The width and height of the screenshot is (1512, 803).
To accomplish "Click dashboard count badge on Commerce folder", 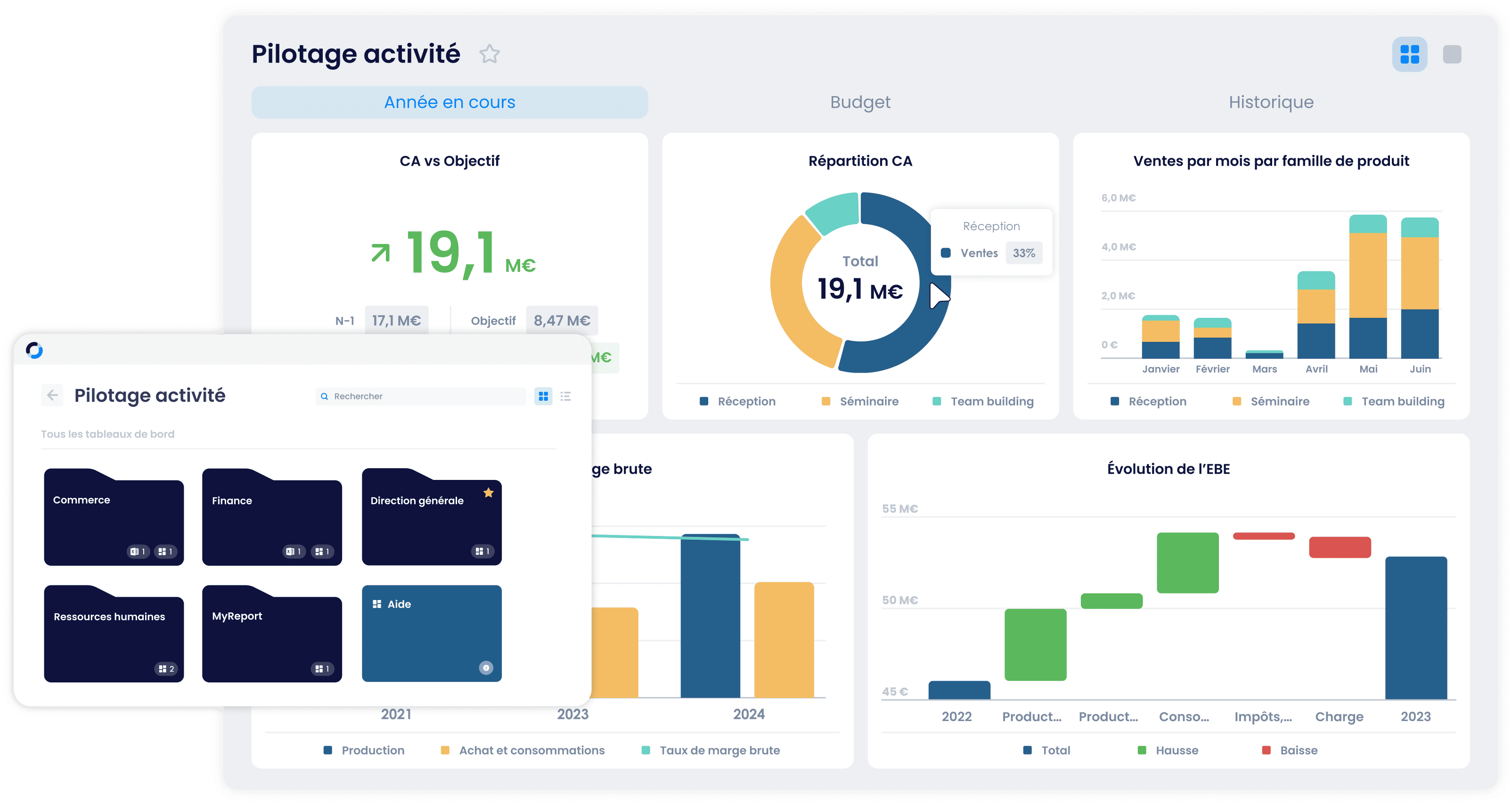I will click(165, 552).
